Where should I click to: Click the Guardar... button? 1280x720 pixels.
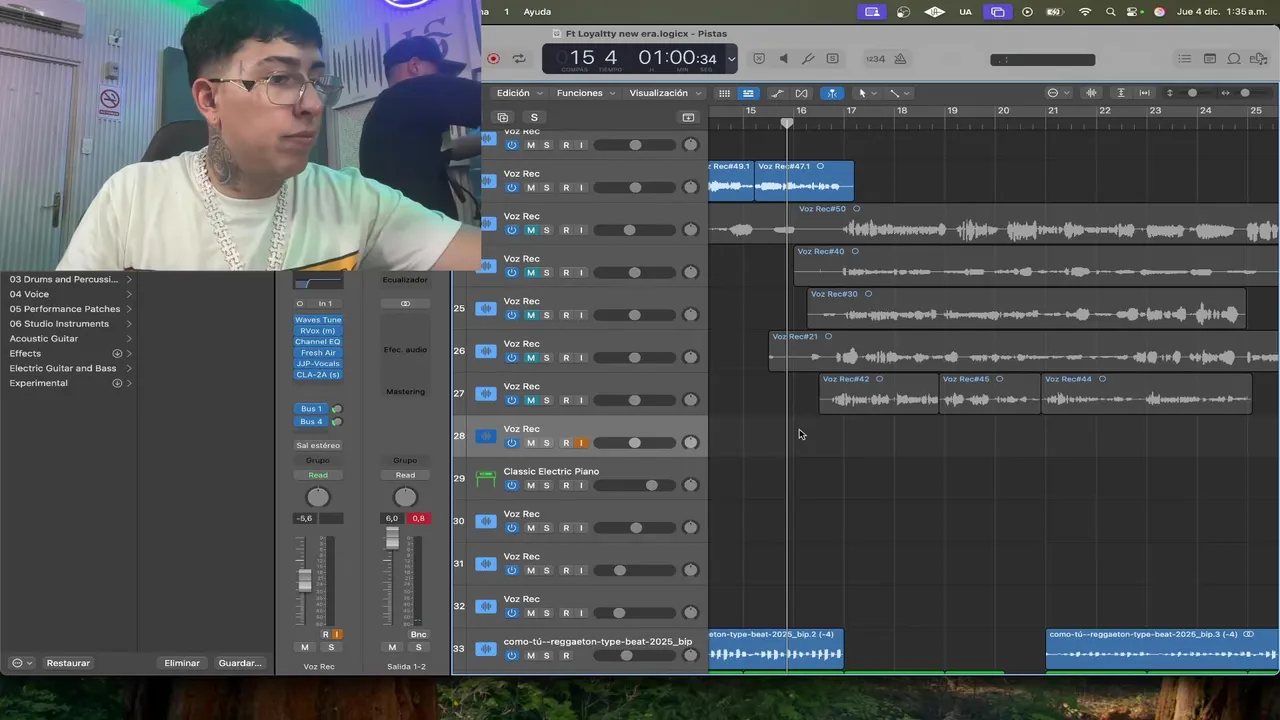[240, 663]
